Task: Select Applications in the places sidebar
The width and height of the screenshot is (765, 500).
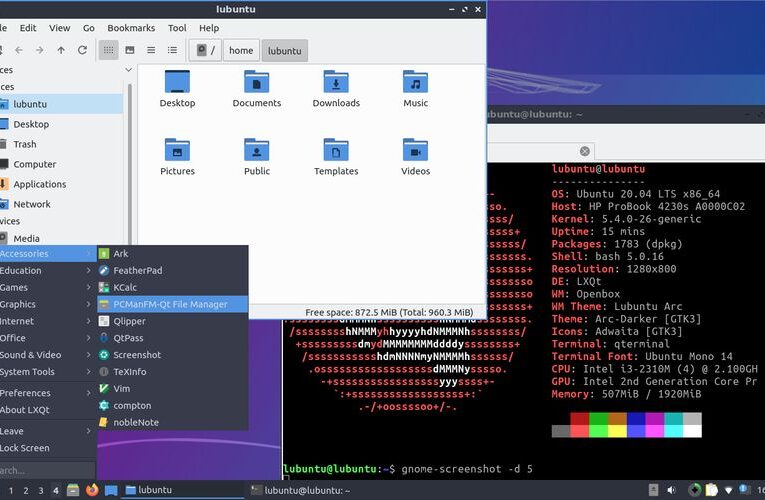Action: 61,184
